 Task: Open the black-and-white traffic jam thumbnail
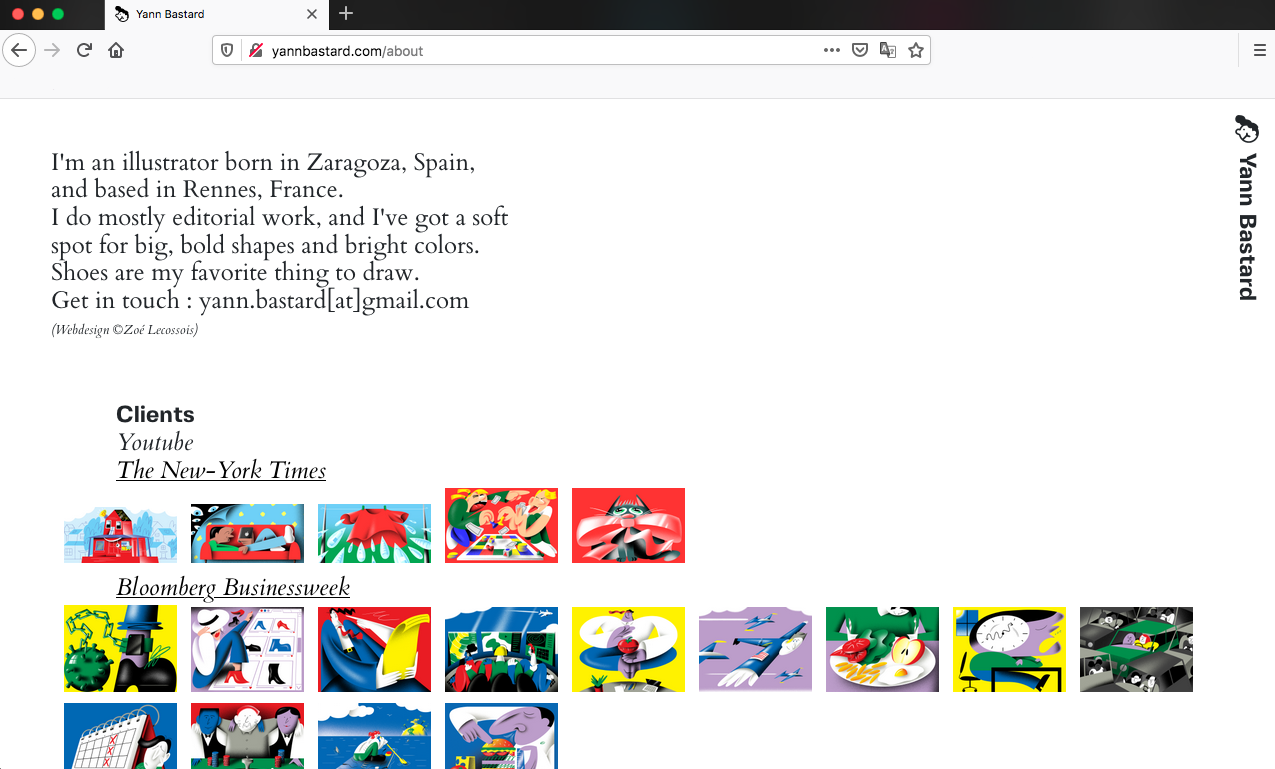tap(1136, 649)
